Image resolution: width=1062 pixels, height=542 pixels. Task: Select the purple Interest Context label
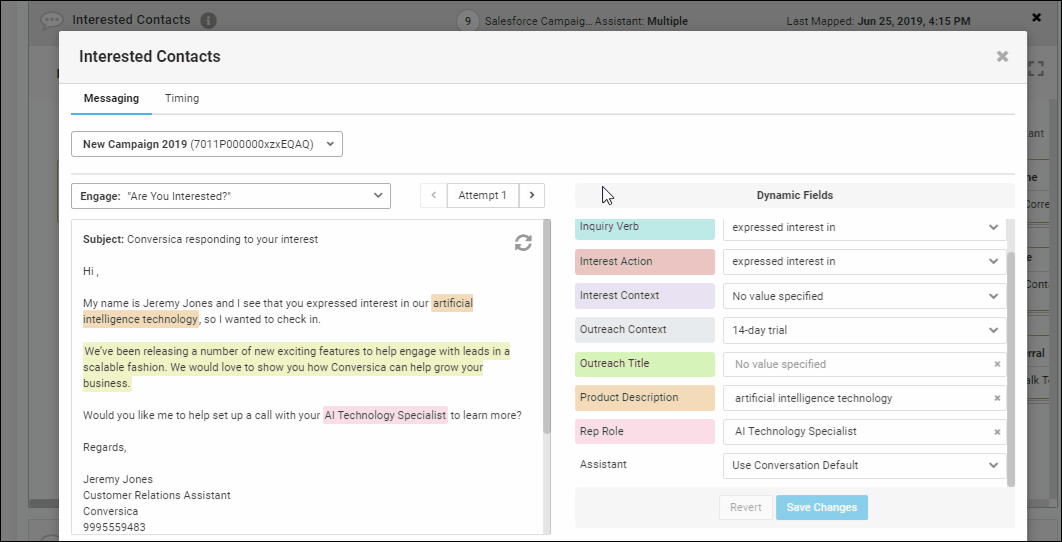tap(645, 296)
